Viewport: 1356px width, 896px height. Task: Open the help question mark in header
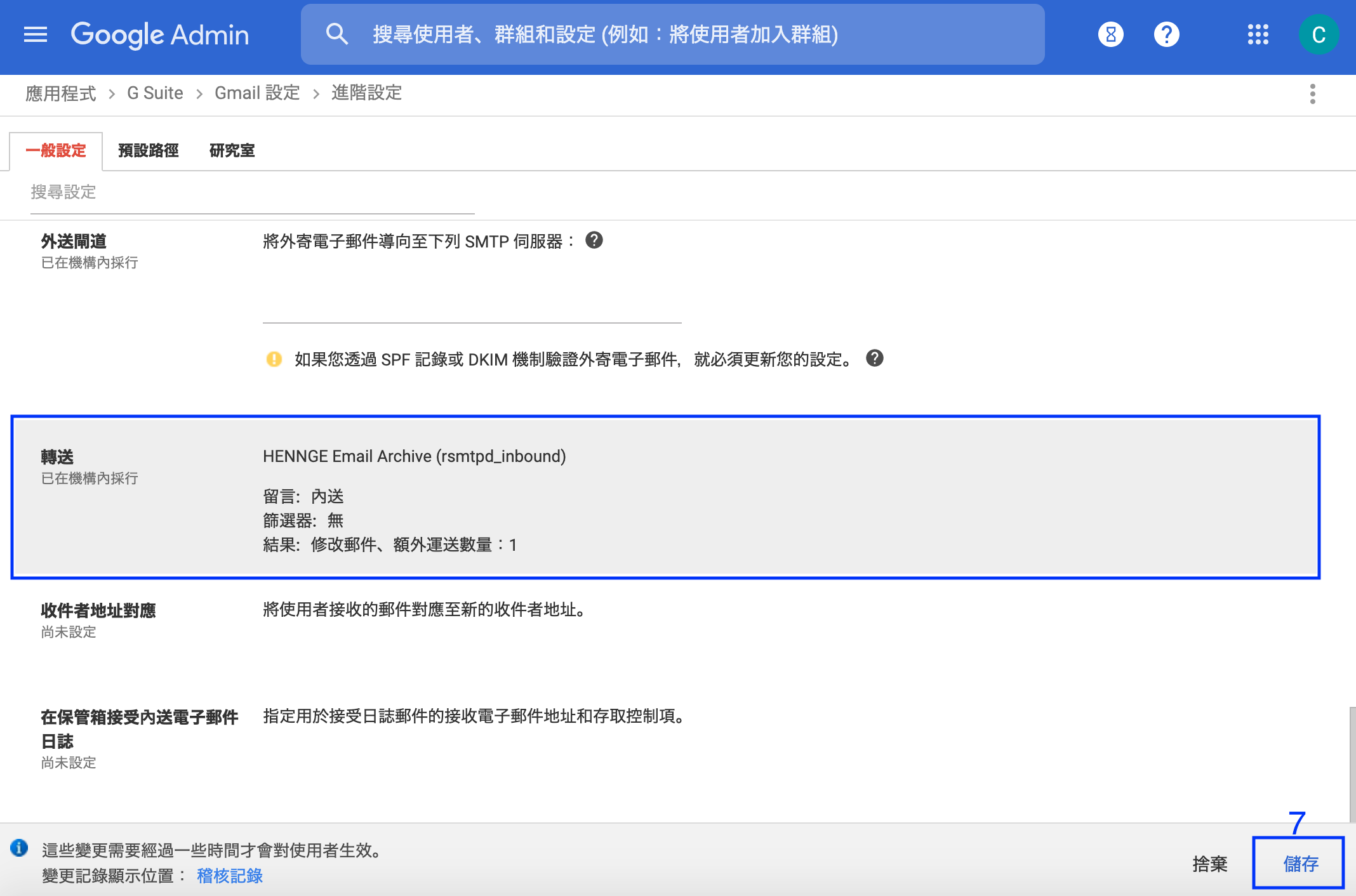tap(1166, 34)
